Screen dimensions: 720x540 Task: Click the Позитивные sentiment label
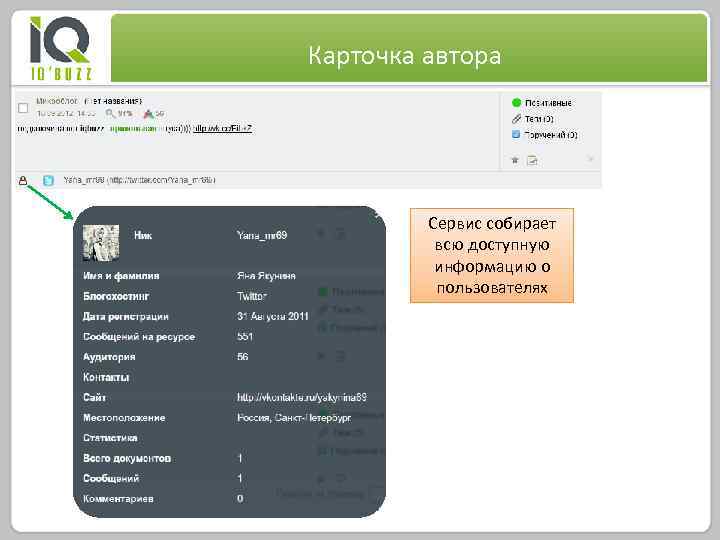548,103
